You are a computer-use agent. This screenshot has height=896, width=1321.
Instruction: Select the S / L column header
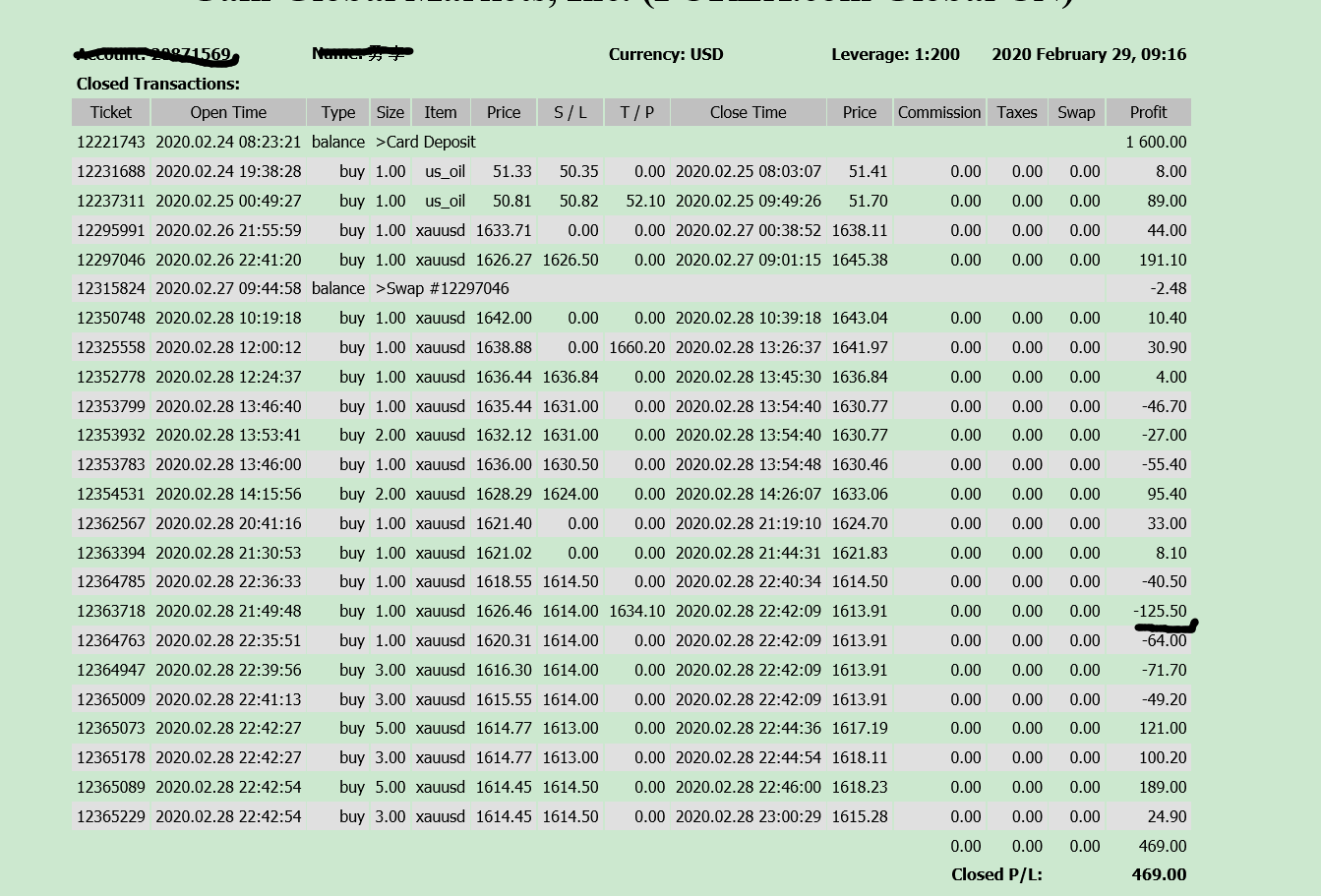pyautogui.click(x=570, y=112)
